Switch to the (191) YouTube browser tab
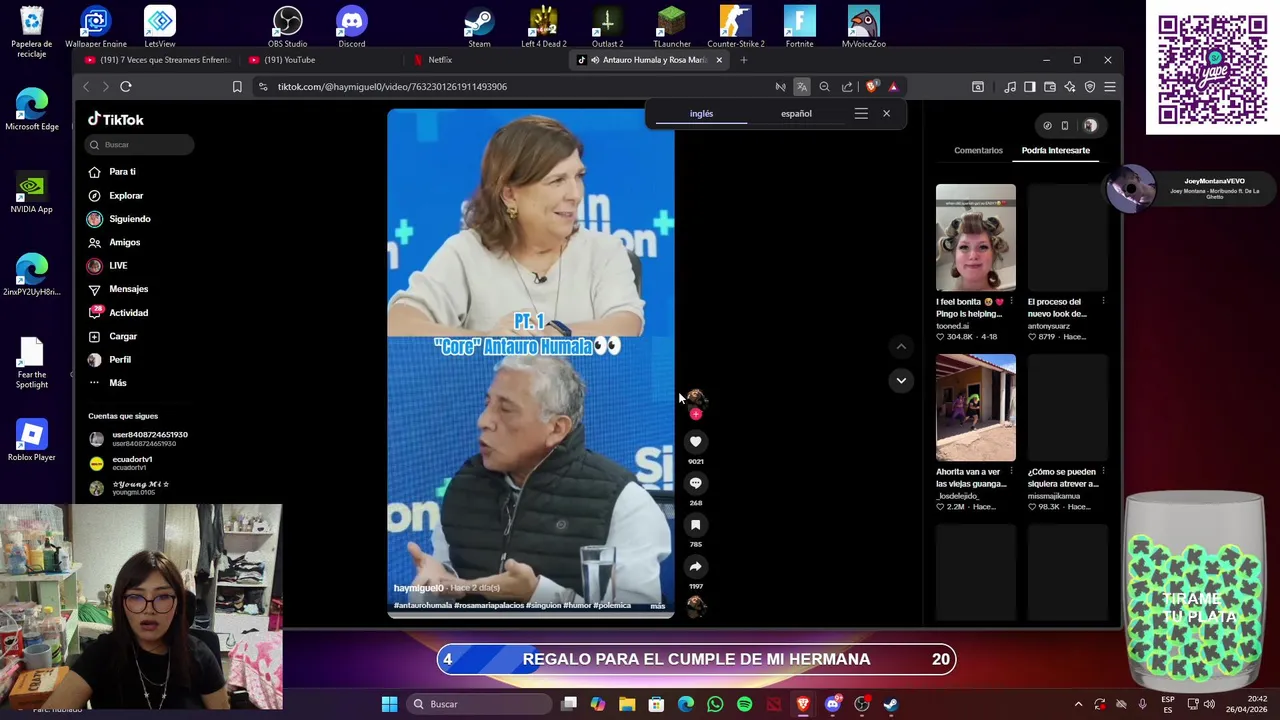This screenshot has width=1280, height=720. pyautogui.click(x=290, y=60)
